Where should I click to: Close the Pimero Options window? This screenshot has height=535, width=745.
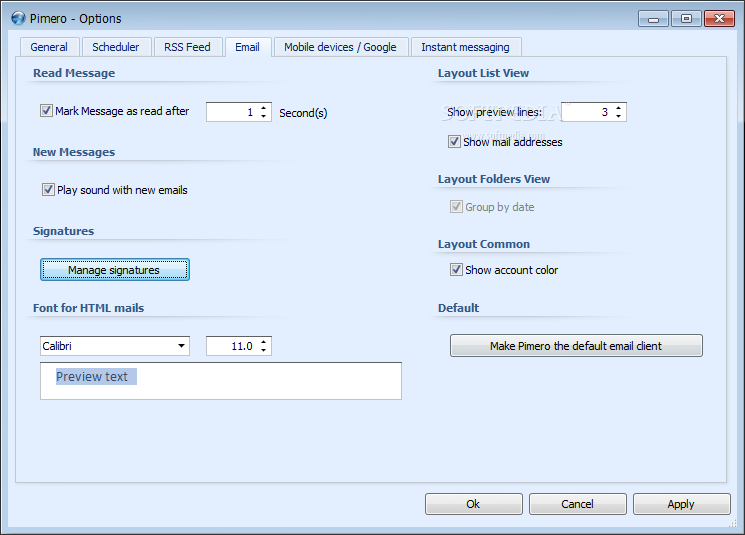(x=719, y=19)
